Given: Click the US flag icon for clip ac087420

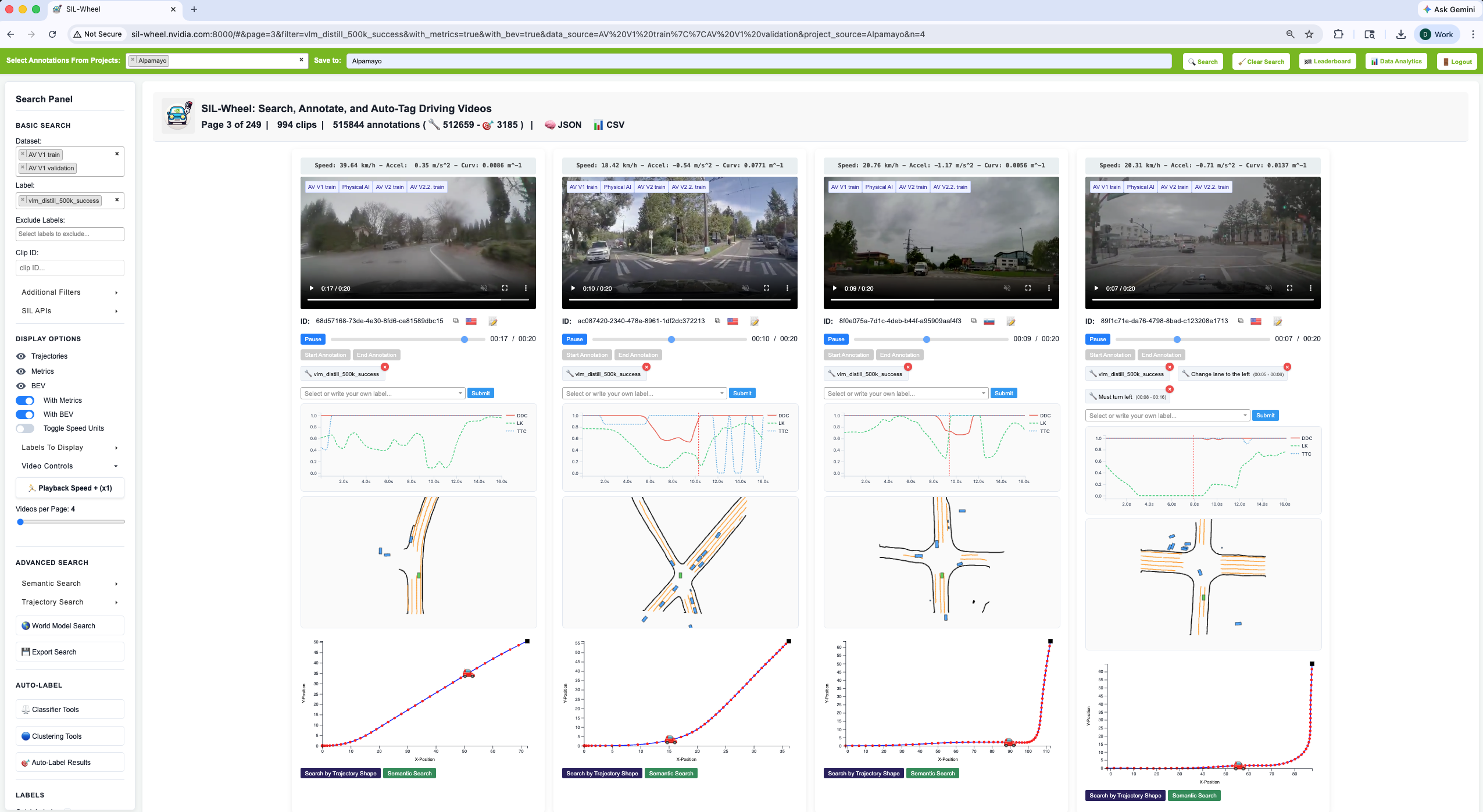Looking at the screenshot, I should click(732, 321).
